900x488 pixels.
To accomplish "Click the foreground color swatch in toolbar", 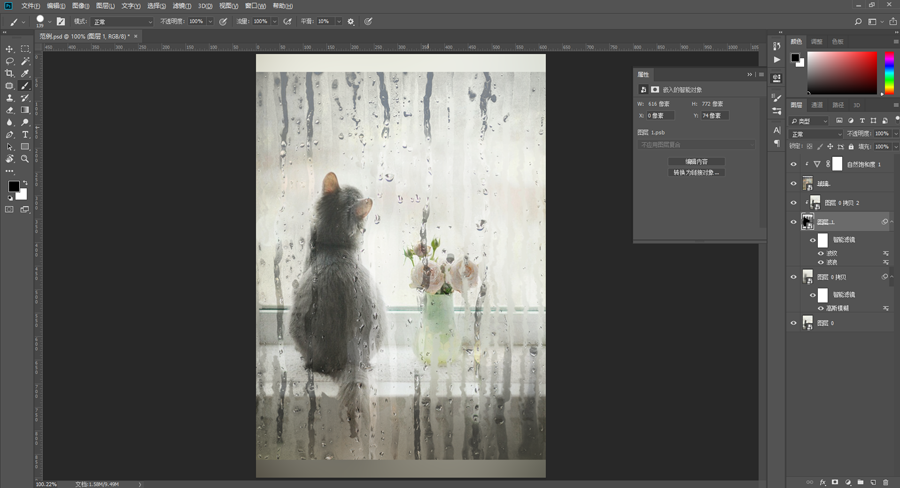I will click(x=14, y=186).
